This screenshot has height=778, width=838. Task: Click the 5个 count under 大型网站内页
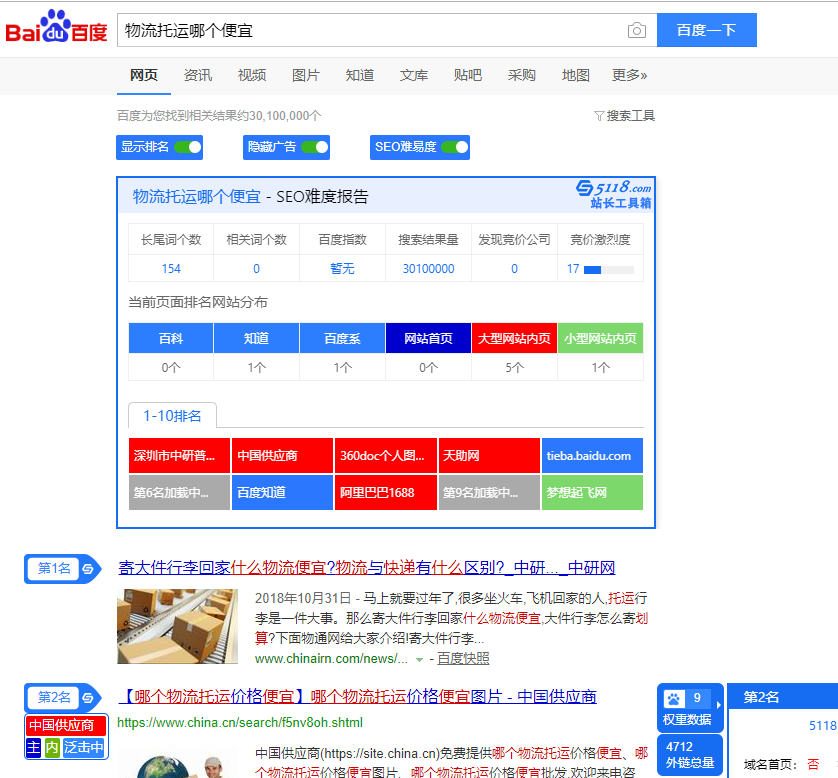(x=514, y=368)
